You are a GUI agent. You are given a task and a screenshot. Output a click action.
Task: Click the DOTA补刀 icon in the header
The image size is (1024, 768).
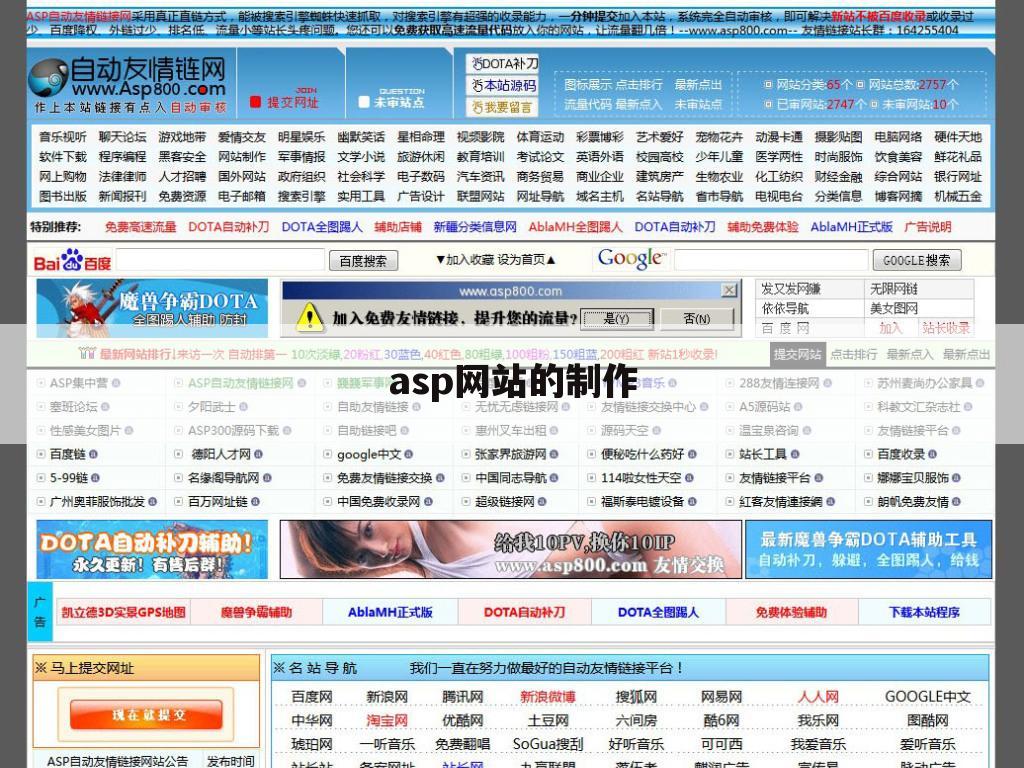click(x=478, y=63)
